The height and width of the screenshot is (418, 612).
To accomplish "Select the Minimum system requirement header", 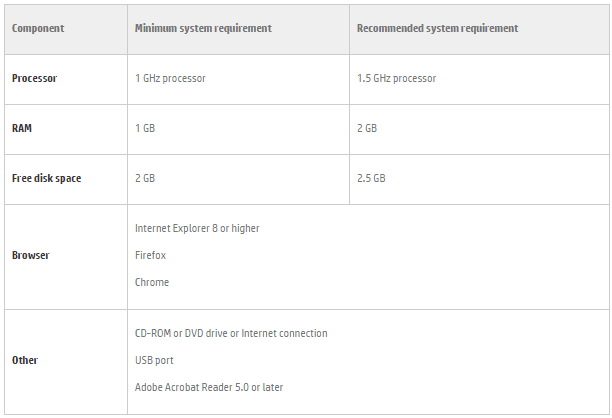I will (203, 28).
